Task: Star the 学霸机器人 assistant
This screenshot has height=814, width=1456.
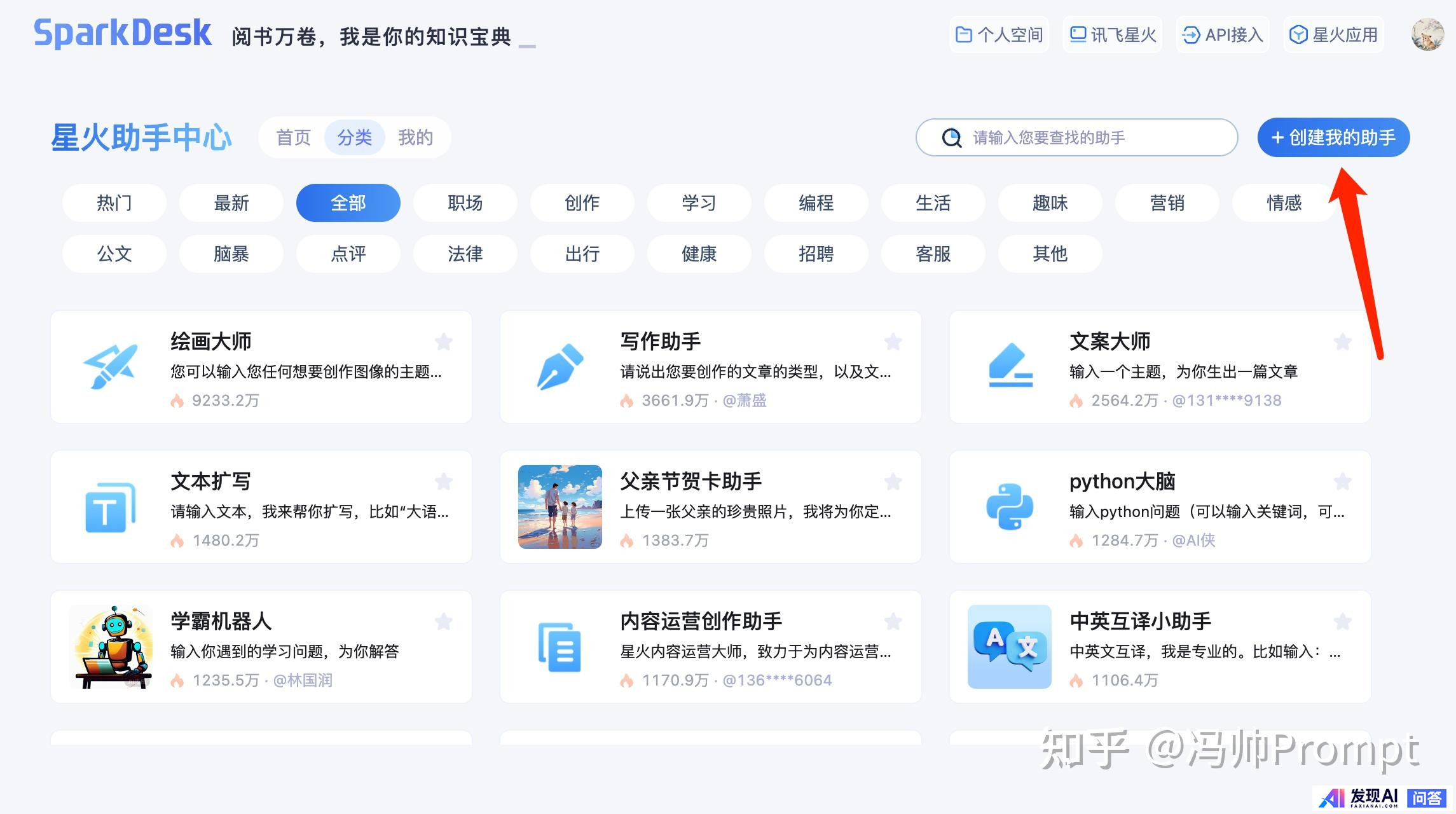Action: click(x=444, y=621)
